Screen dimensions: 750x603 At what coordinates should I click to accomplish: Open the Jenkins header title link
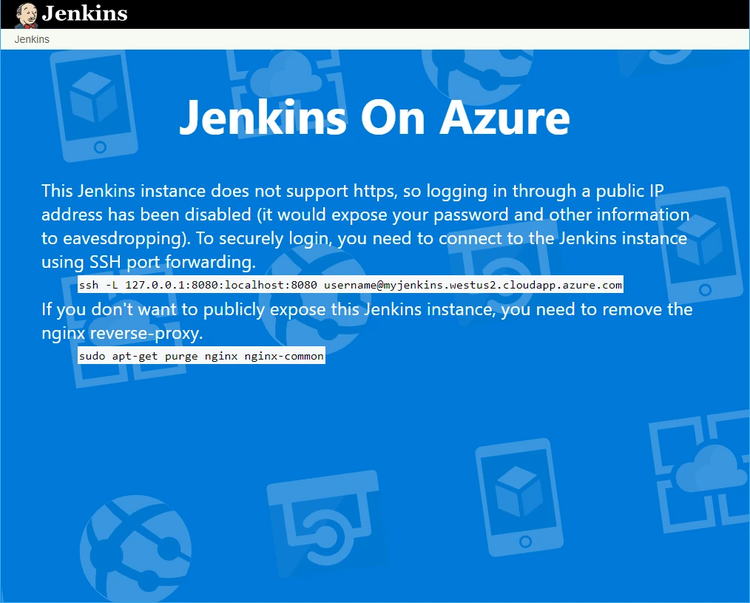pyautogui.click(x=85, y=13)
